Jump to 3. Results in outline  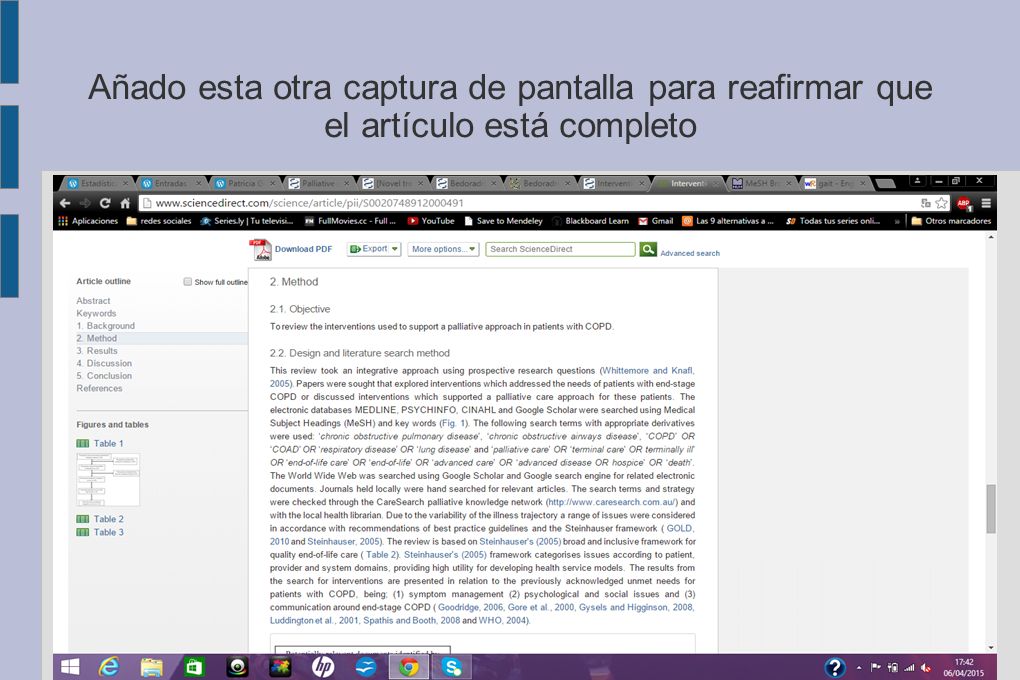point(97,351)
